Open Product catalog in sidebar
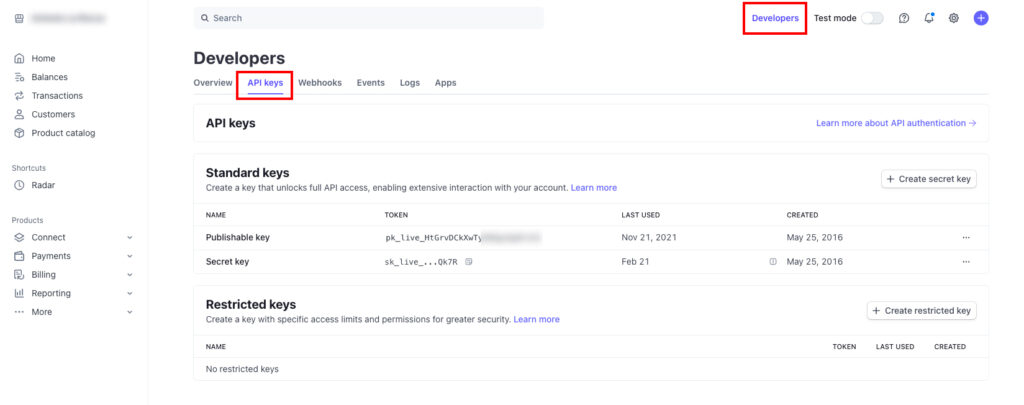The width and height of the screenshot is (1024, 405). 63,133
